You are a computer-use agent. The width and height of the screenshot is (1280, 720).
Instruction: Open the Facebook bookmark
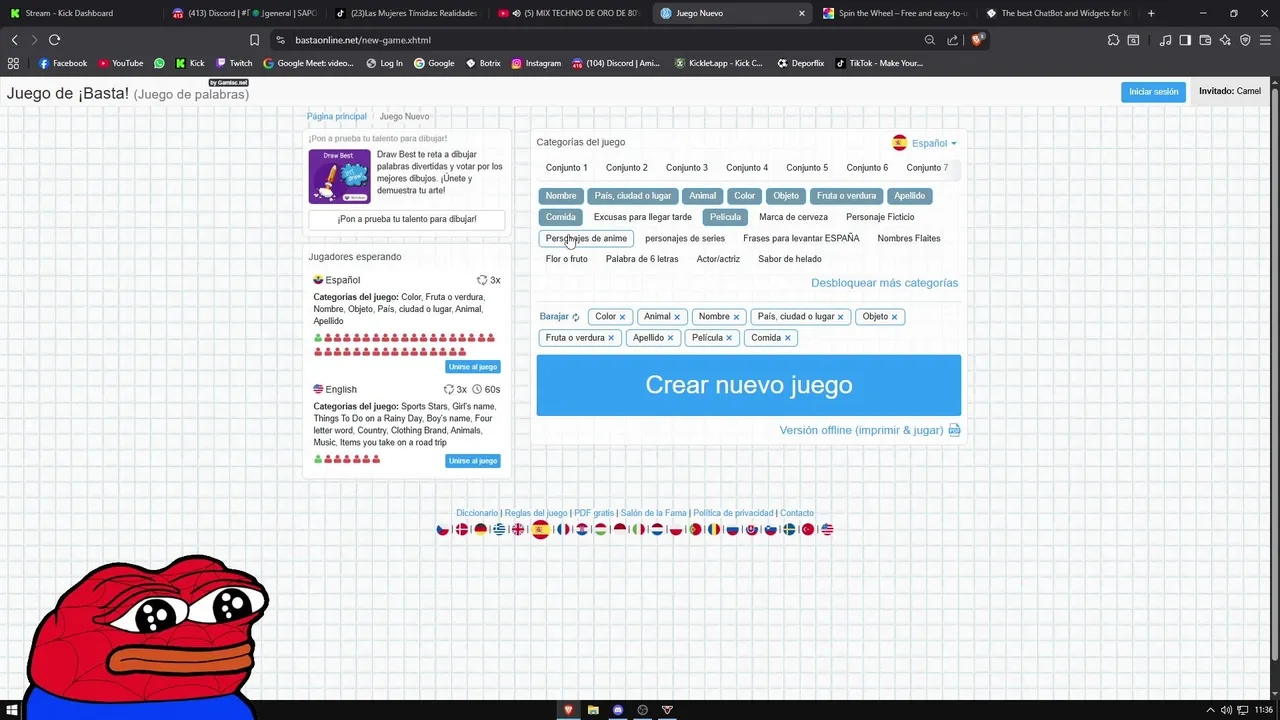point(63,63)
